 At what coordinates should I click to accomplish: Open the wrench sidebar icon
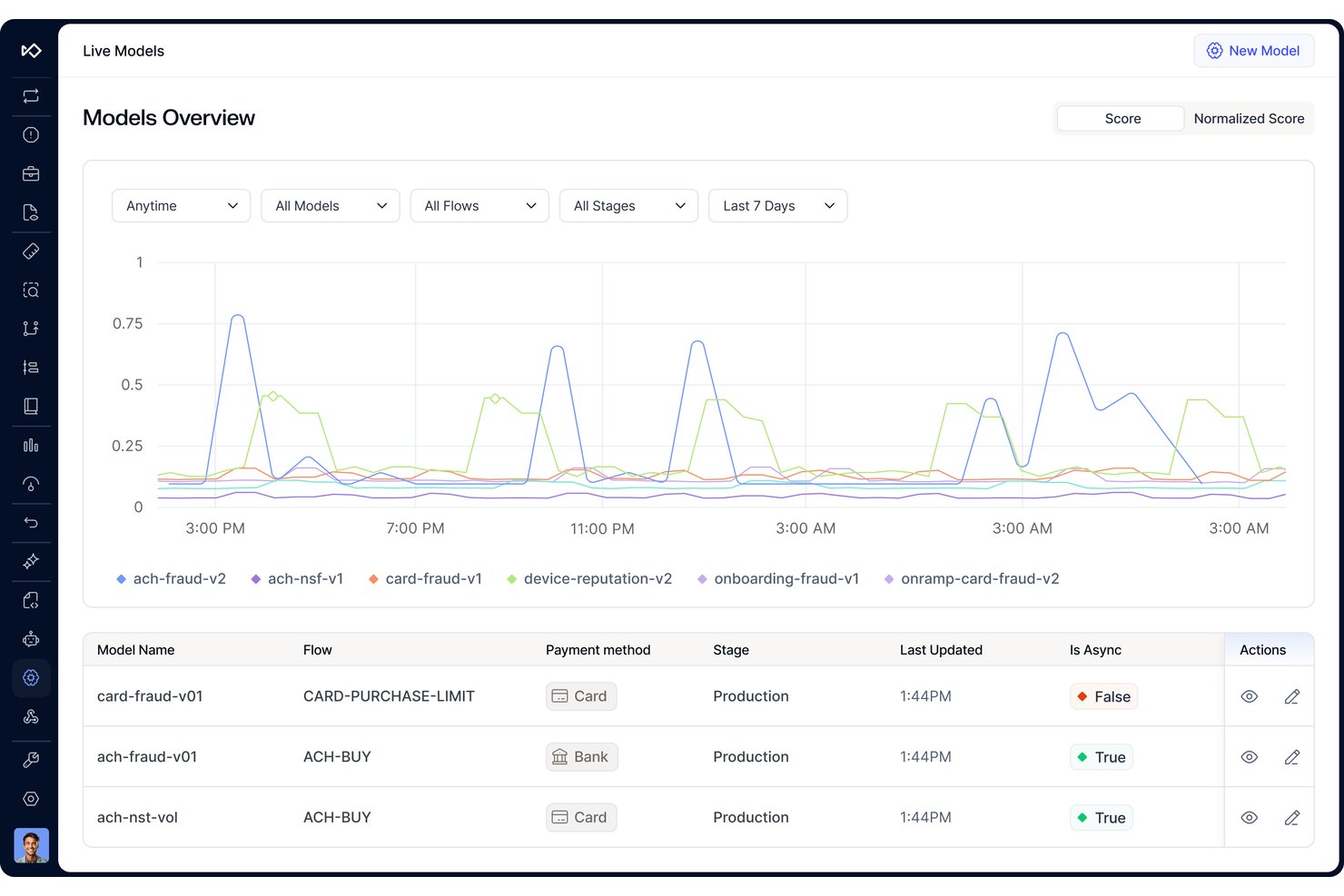pos(31,760)
